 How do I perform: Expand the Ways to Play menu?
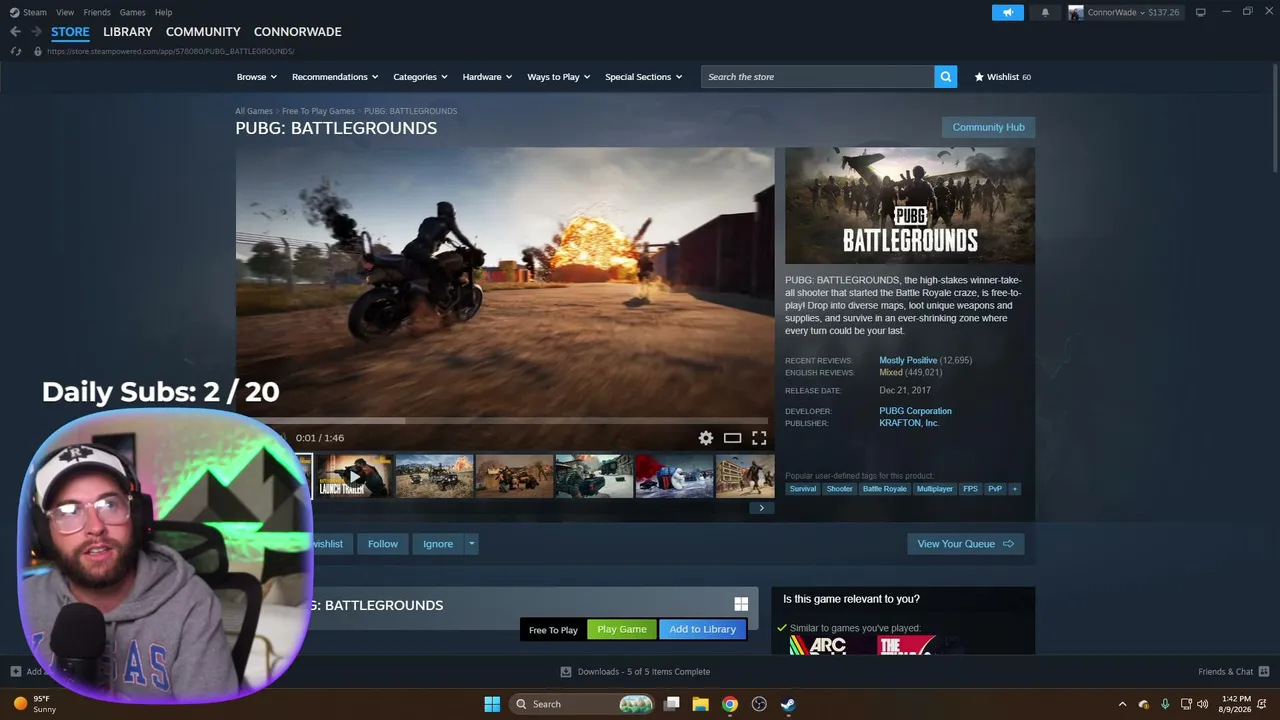tap(559, 77)
